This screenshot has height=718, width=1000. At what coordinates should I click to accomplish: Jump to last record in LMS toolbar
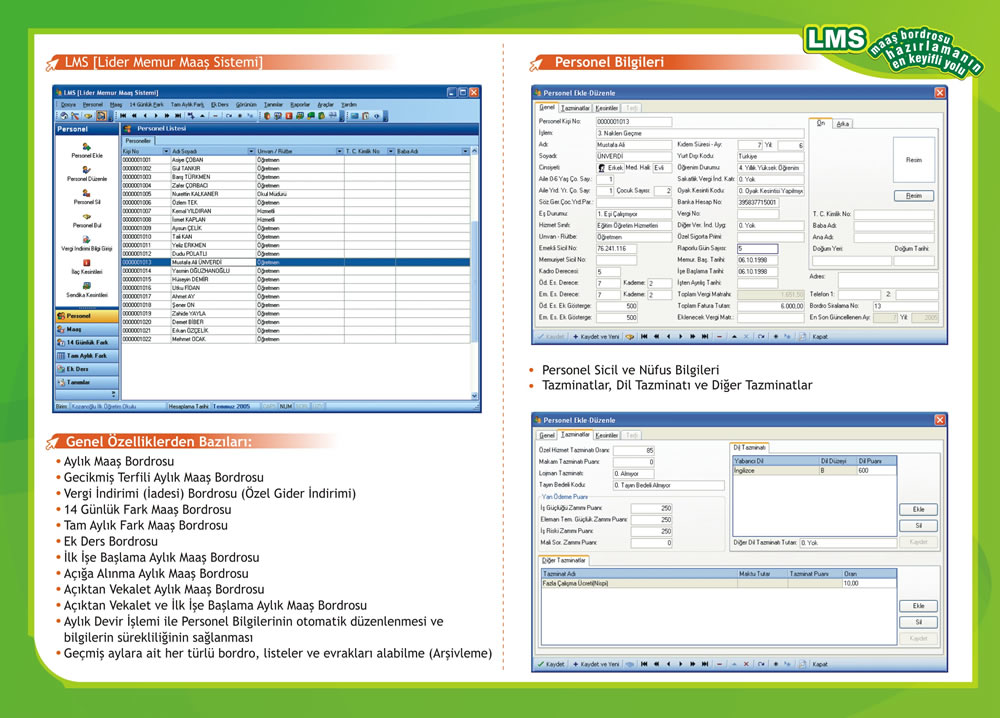coord(178,116)
